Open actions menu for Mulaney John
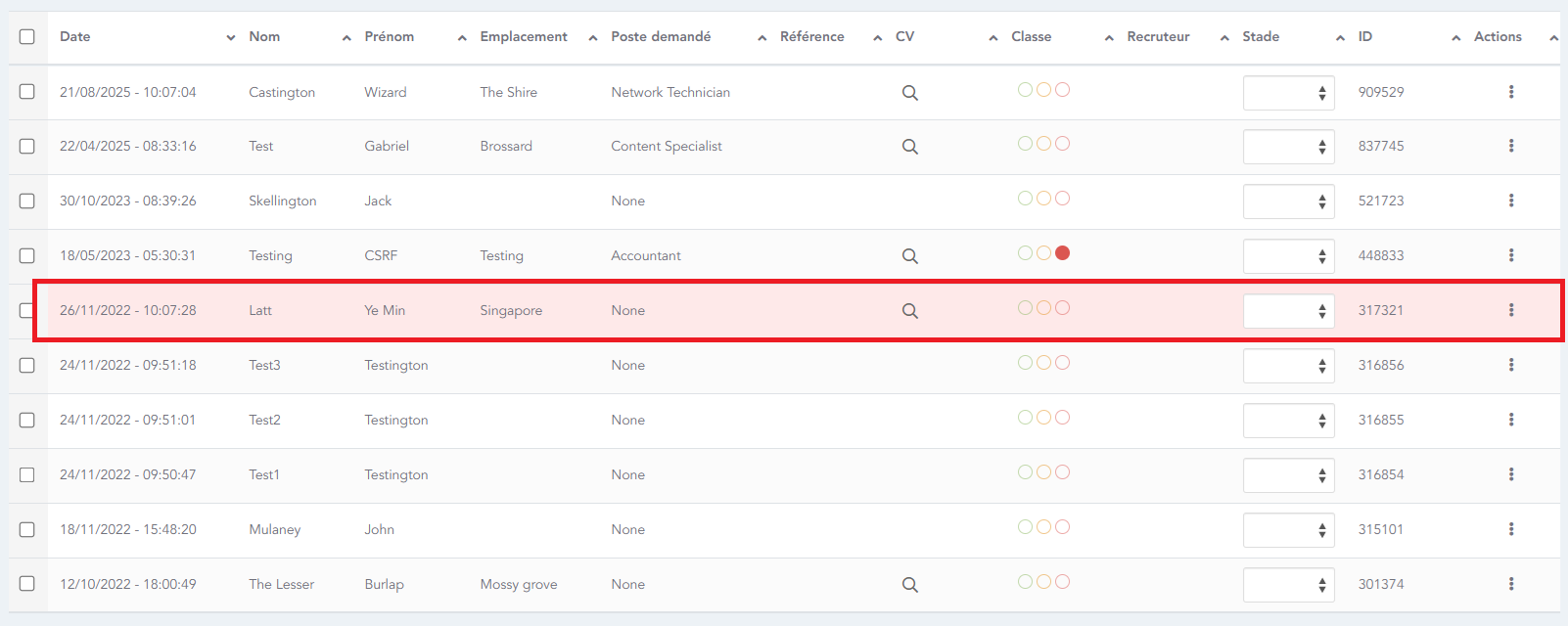 pos(1510,529)
